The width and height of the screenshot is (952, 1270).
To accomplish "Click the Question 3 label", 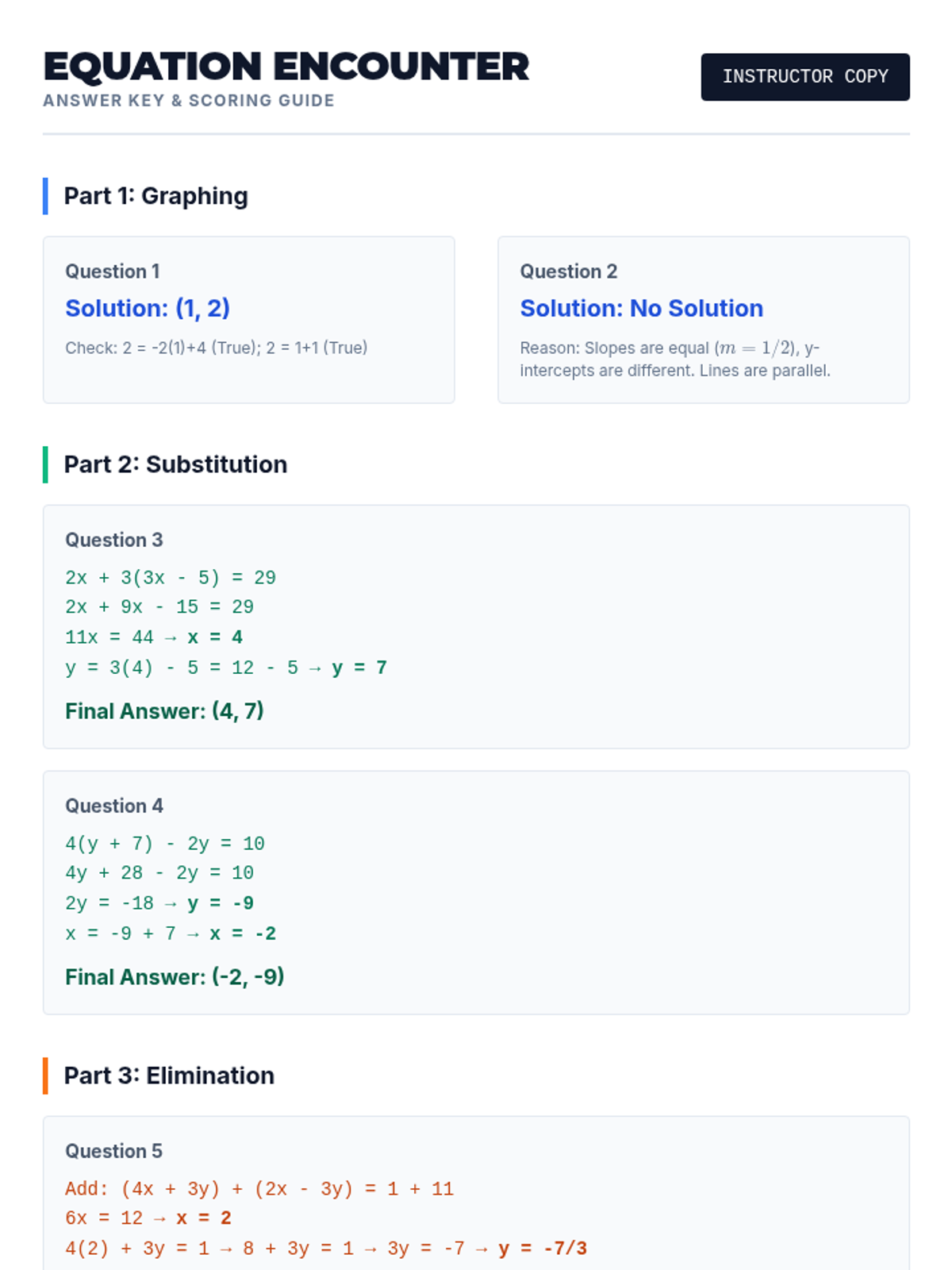I will coord(113,540).
